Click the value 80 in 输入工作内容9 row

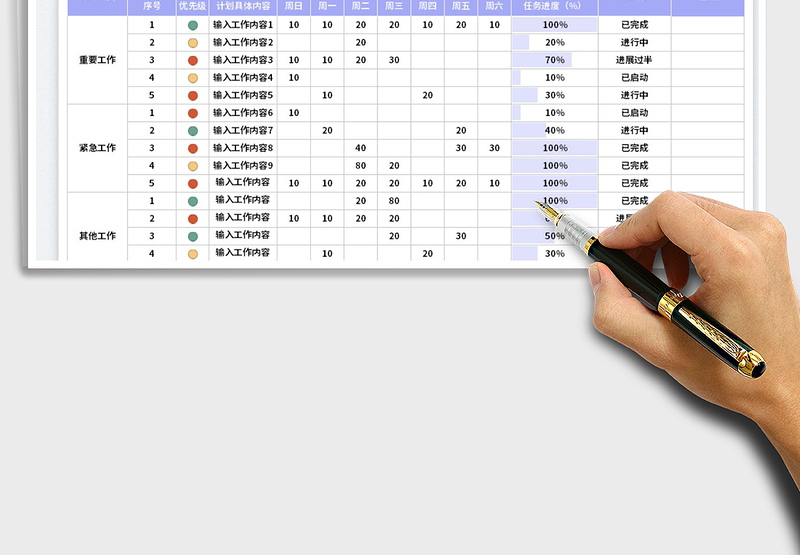(361, 165)
